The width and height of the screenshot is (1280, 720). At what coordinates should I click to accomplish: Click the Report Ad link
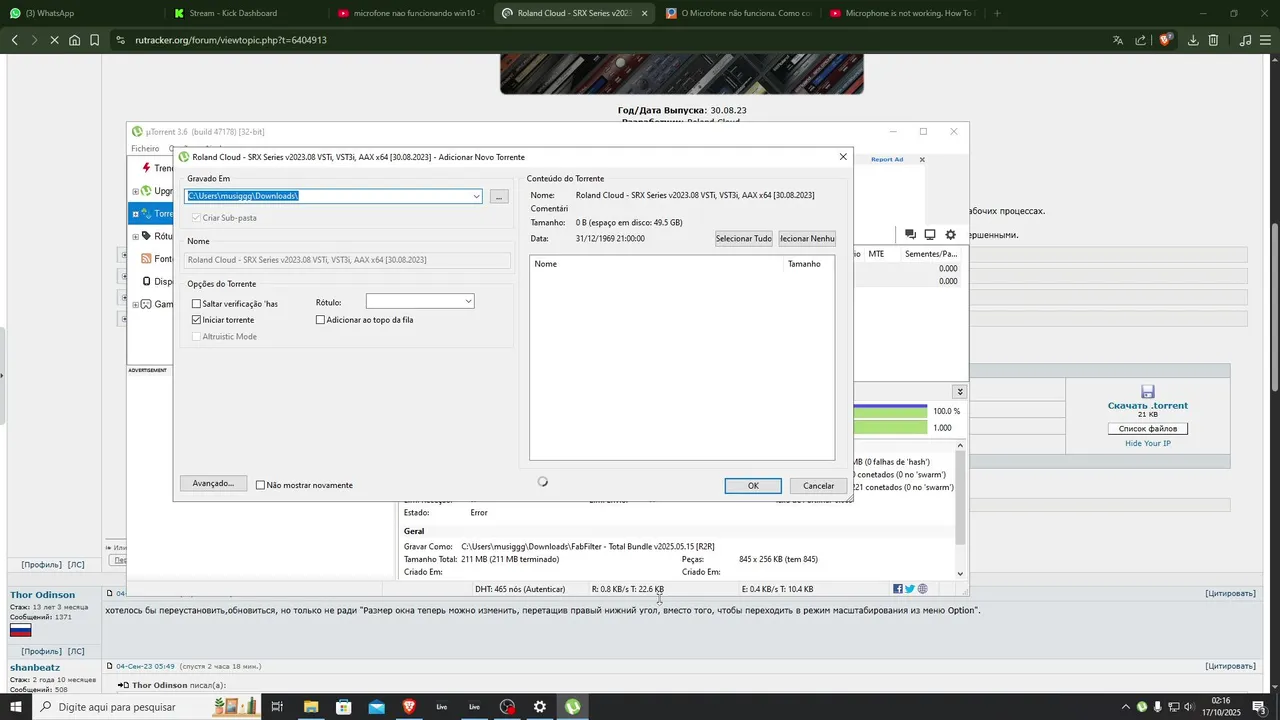coord(887,159)
